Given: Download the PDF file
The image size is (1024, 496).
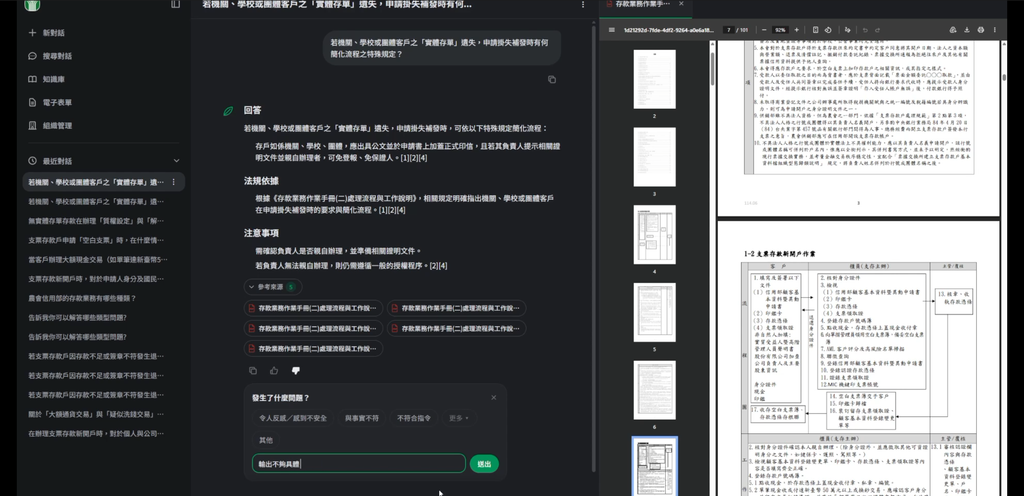Looking at the screenshot, I should click(967, 30).
